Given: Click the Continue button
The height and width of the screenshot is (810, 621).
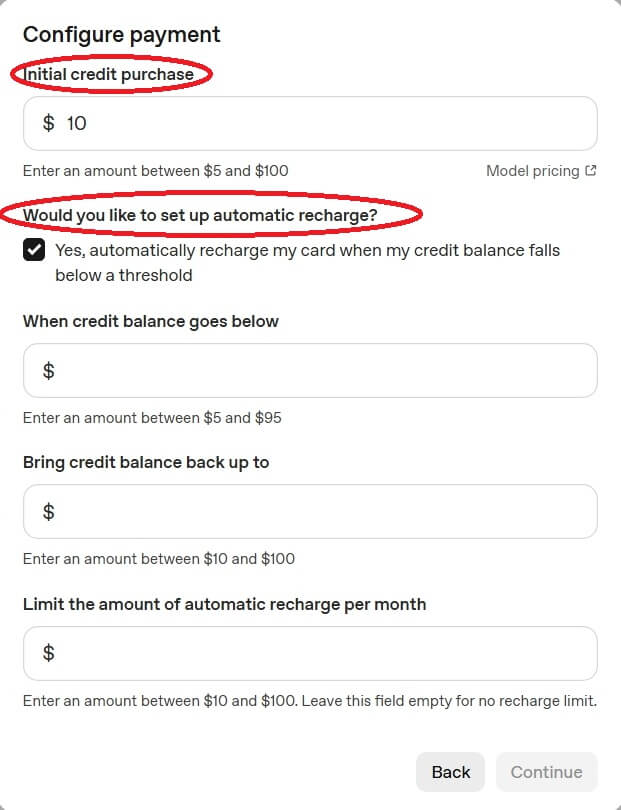Looking at the screenshot, I should tap(546, 772).
